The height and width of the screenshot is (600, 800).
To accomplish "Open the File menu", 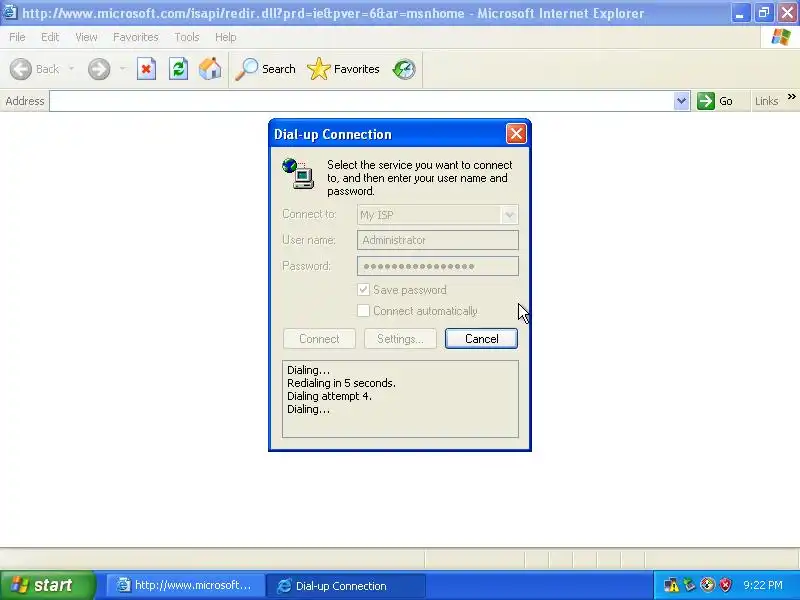I will click(x=17, y=37).
